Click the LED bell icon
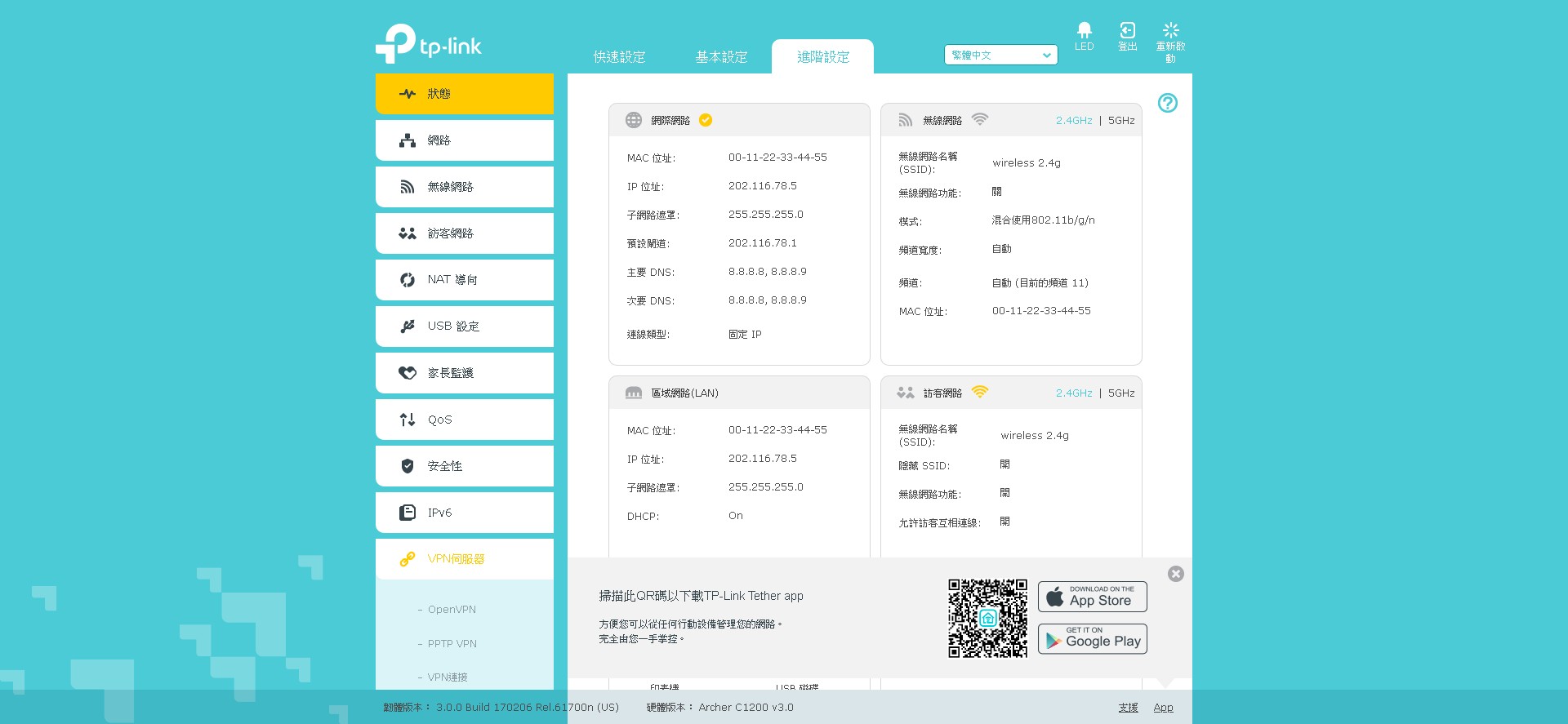 [x=1084, y=30]
